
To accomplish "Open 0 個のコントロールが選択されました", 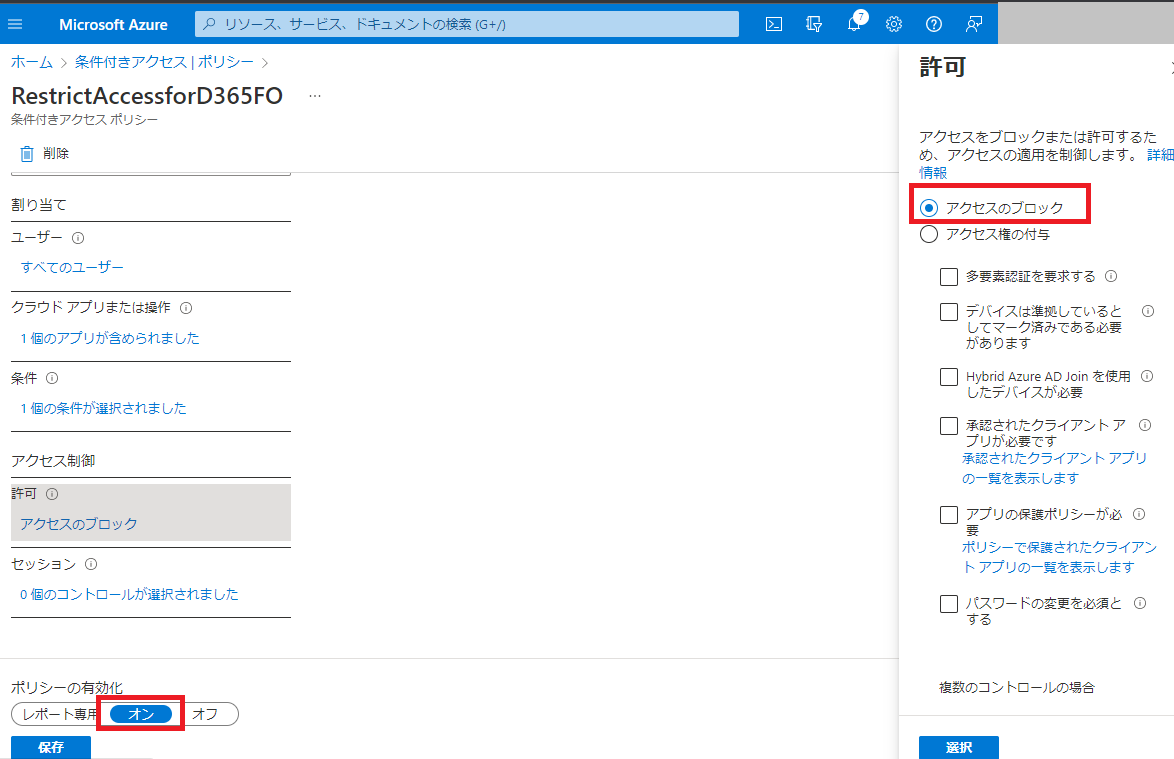I will click(129, 594).
